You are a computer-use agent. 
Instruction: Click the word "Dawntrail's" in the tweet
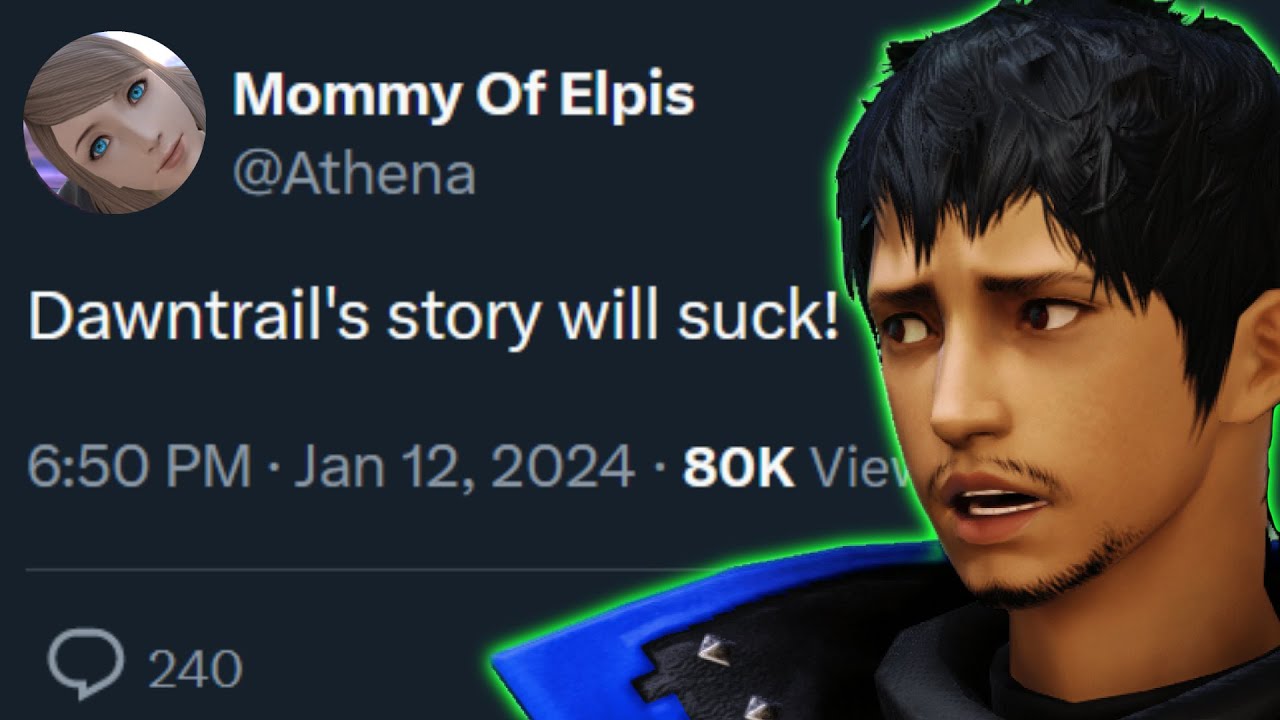coord(198,317)
